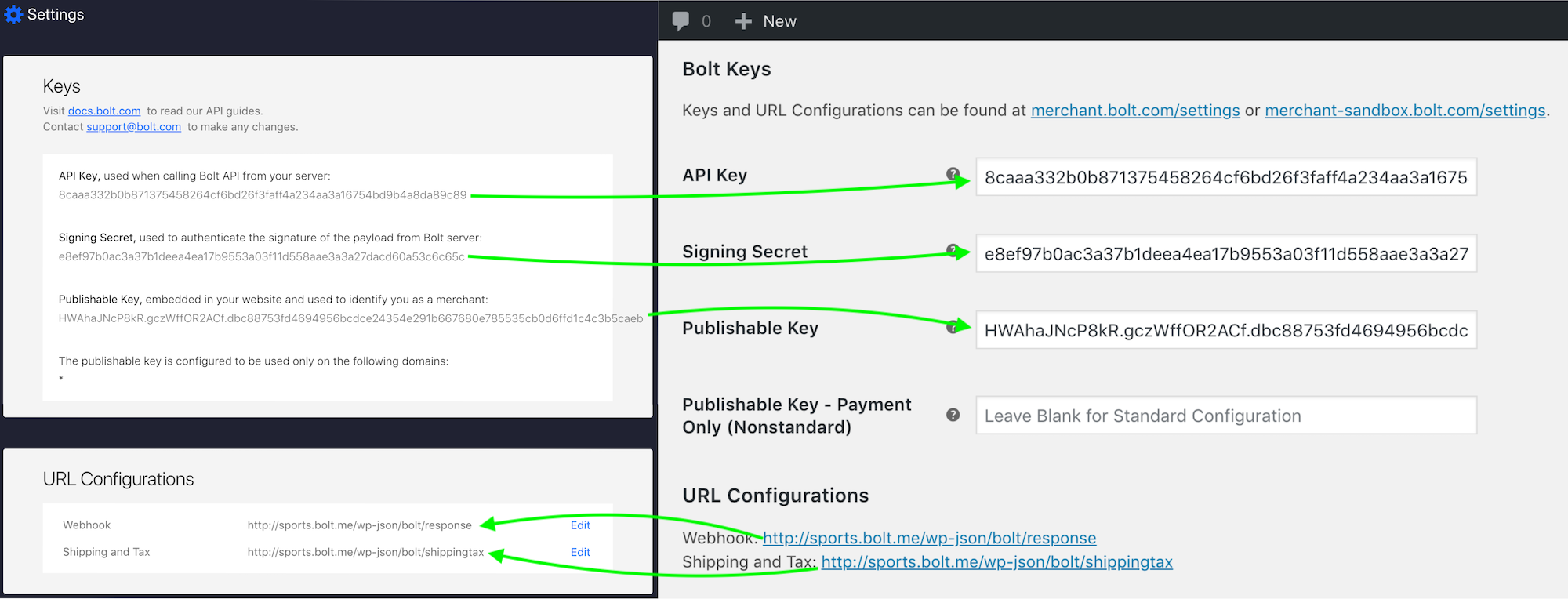This screenshot has height=599, width=1568.
Task: Click help icon next to Publishable Key field
Action: coord(953,327)
